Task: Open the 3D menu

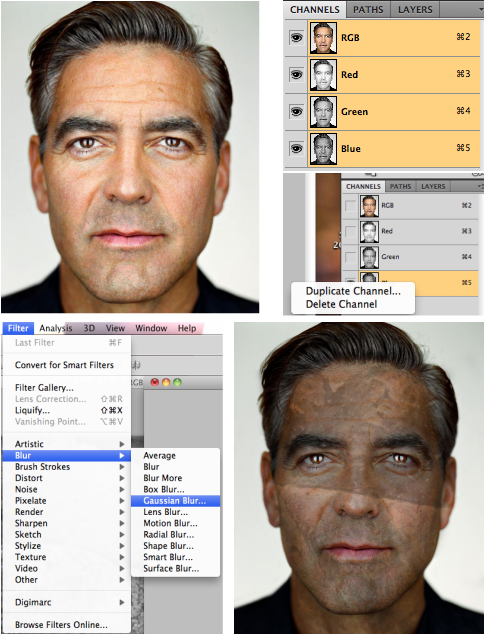Action: [x=89, y=328]
